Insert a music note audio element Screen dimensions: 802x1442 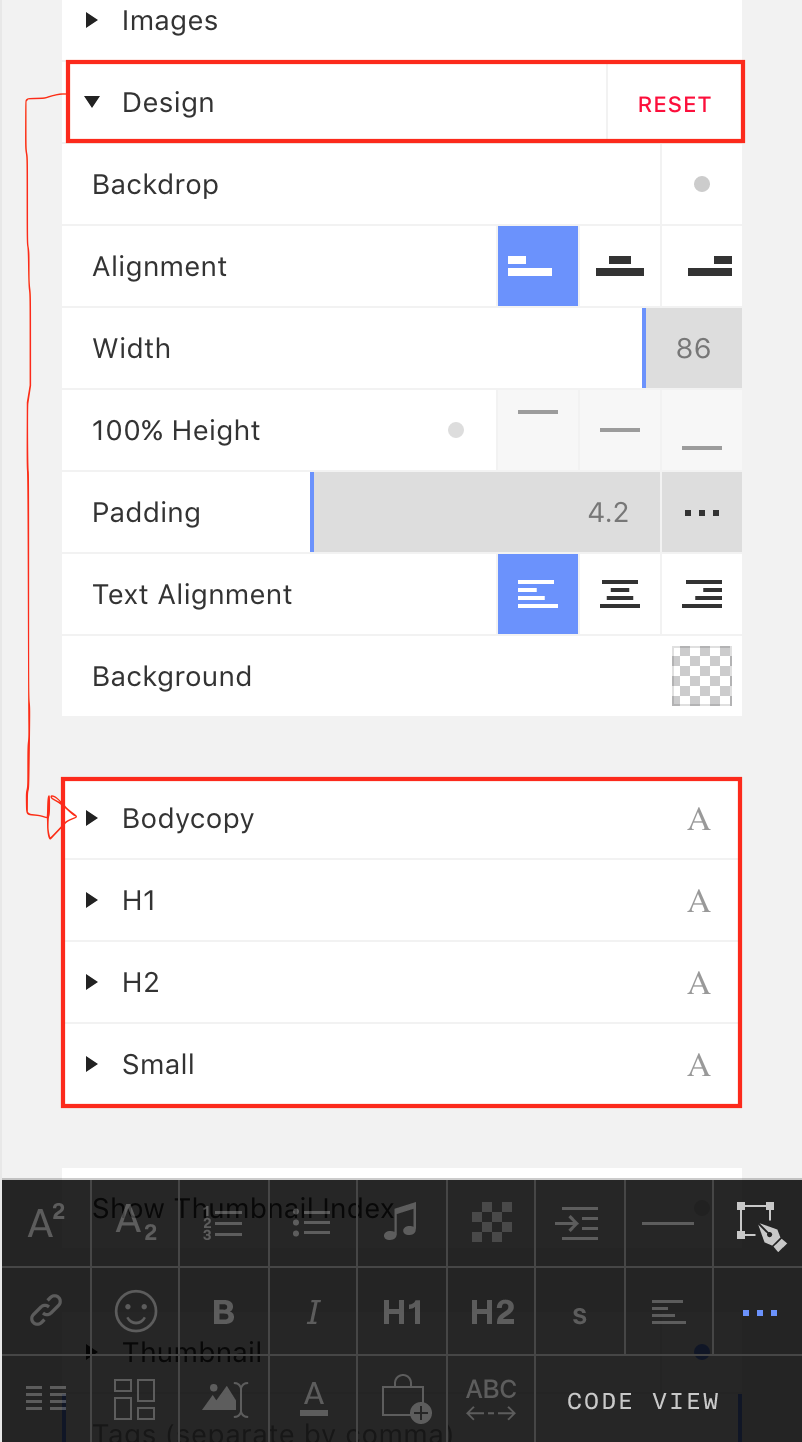coord(401,1222)
